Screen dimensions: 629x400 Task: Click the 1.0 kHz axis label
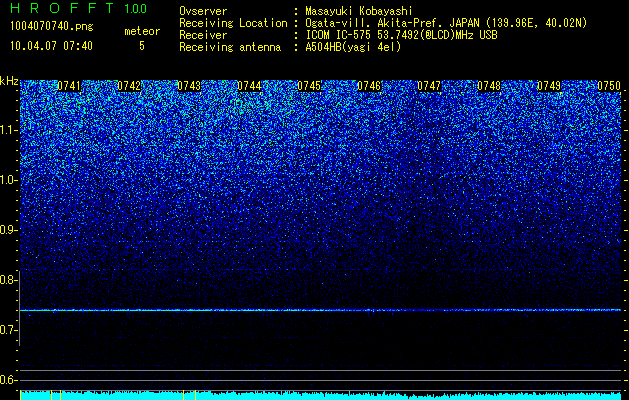pos(9,180)
